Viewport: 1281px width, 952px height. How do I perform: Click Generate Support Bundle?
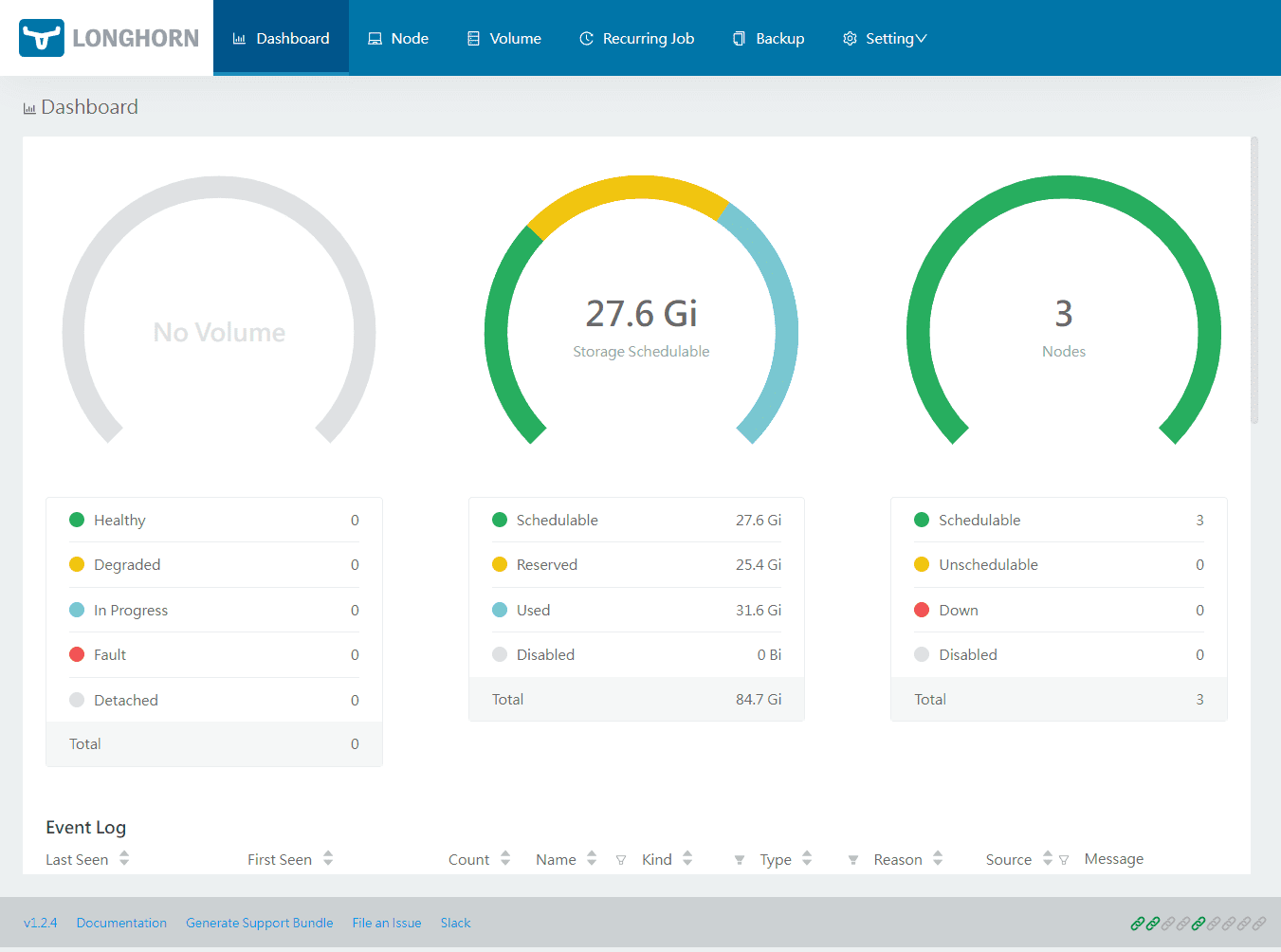click(259, 923)
